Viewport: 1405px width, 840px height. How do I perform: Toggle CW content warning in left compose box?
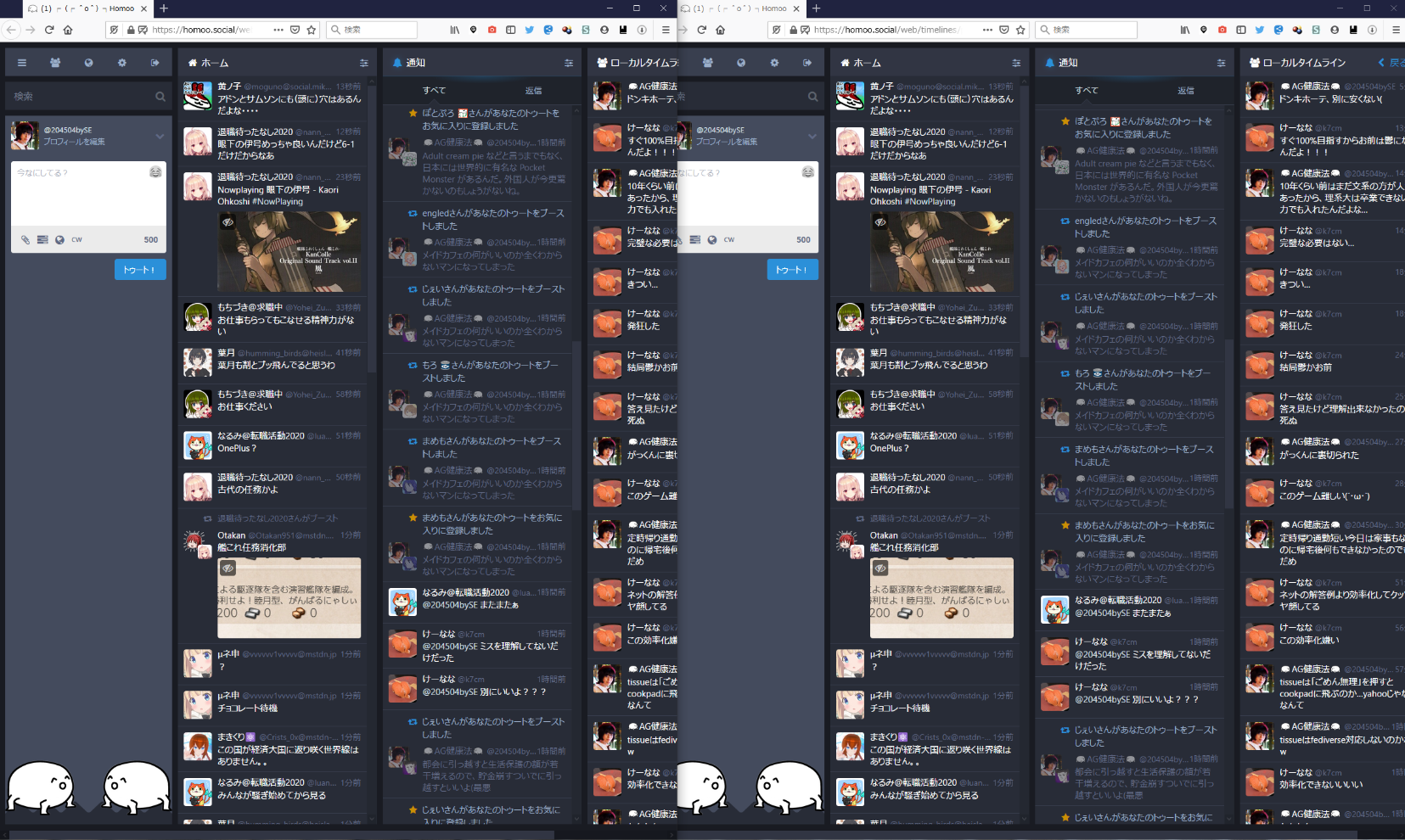click(x=76, y=240)
